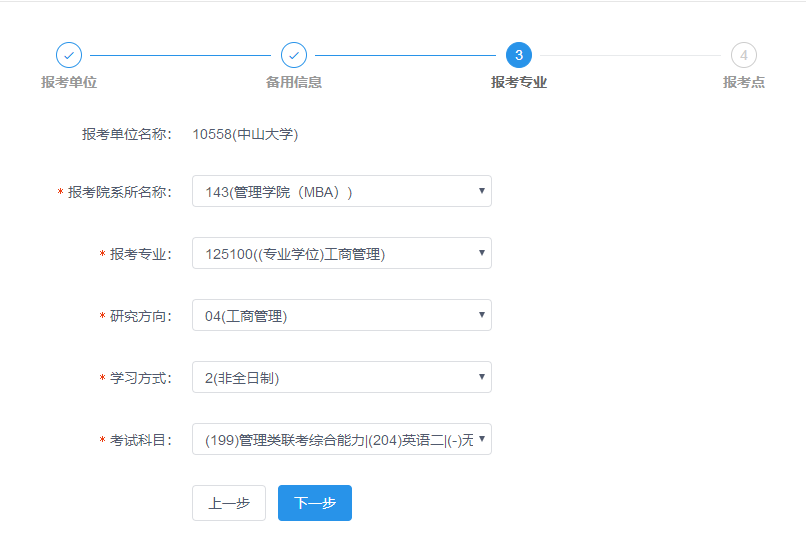Screen dimensions: 806x549
Task: Click the step 2 checkmark circle
Action: 294,55
